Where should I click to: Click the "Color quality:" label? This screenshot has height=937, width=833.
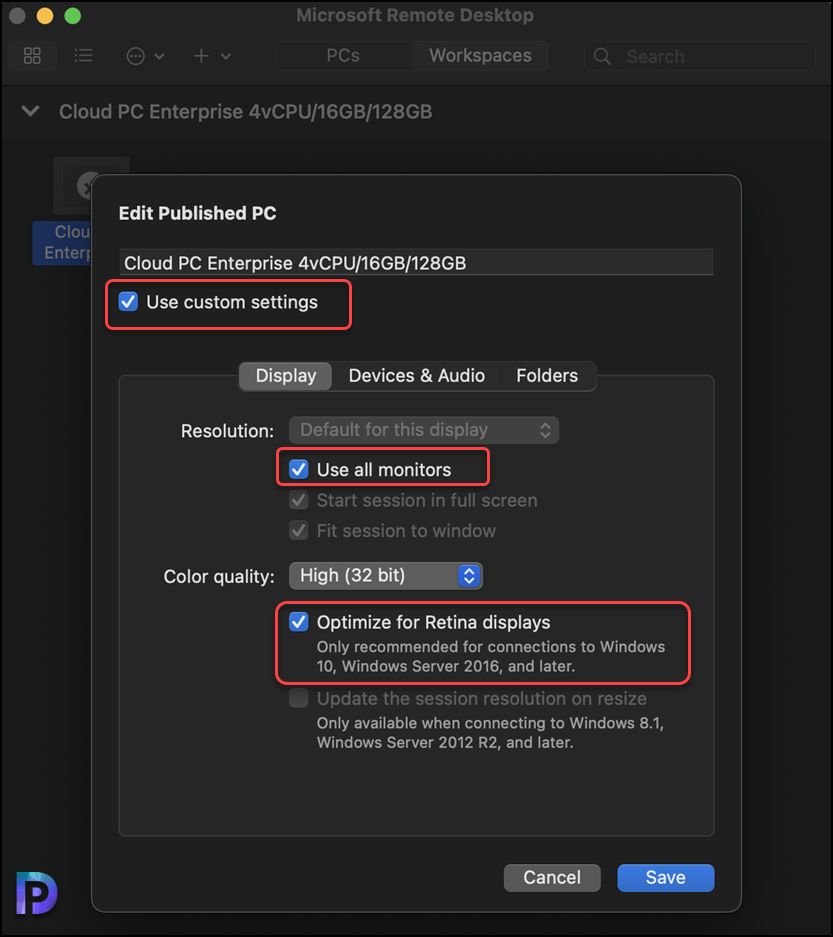219,577
